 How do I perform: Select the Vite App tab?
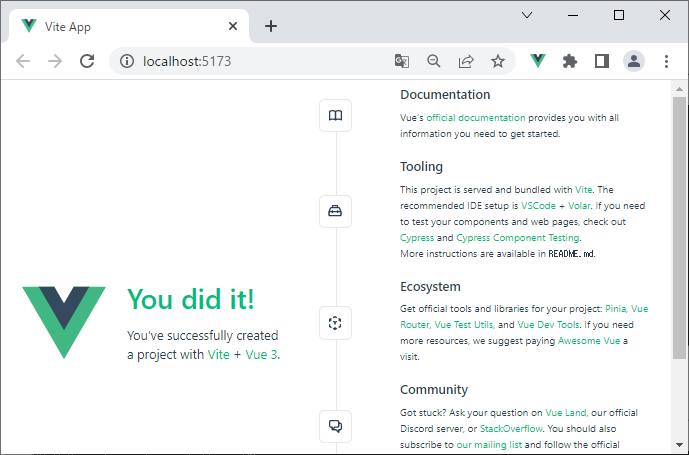pyautogui.click(x=128, y=26)
